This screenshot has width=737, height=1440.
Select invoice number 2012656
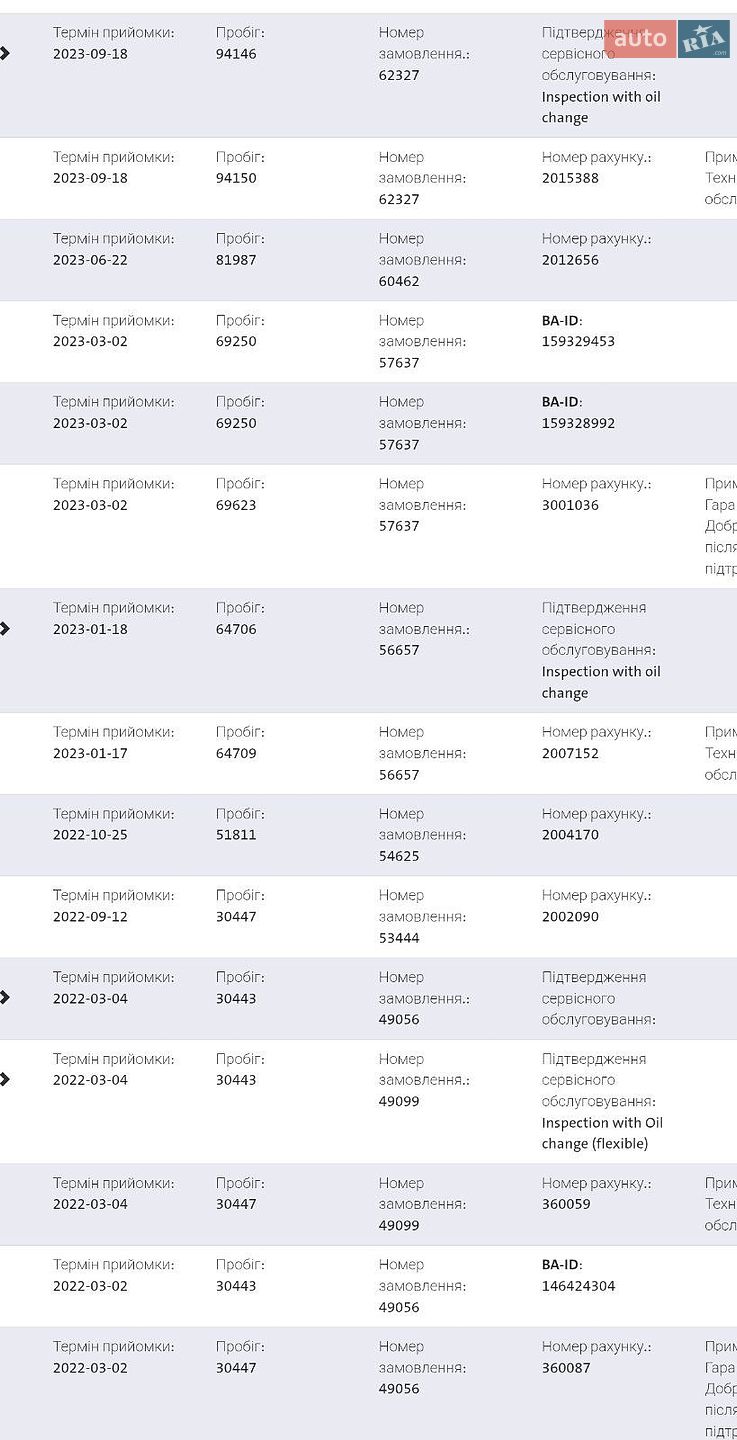(x=570, y=260)
